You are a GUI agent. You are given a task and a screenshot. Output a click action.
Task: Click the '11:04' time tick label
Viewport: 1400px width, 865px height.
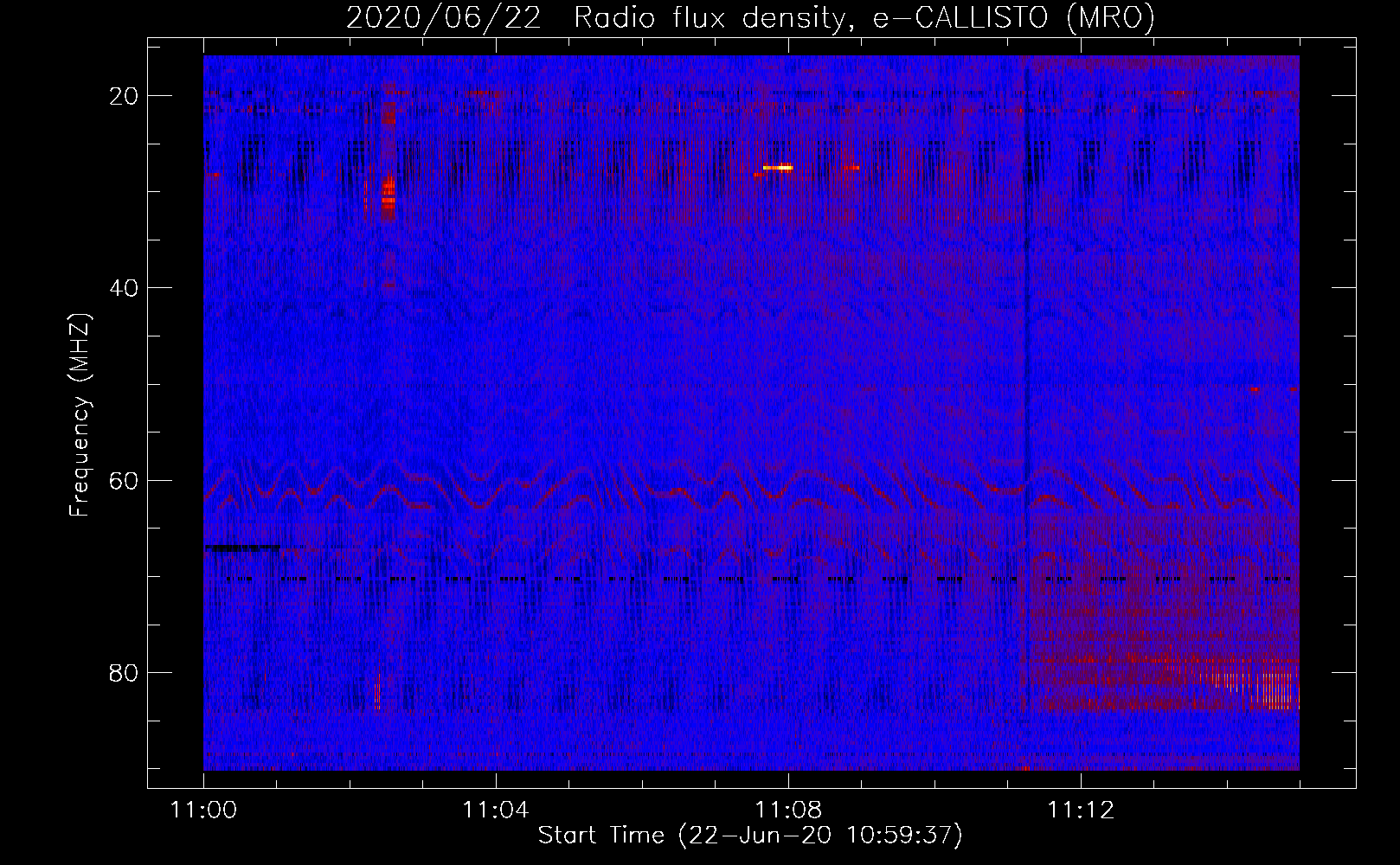tap(495, 811)
